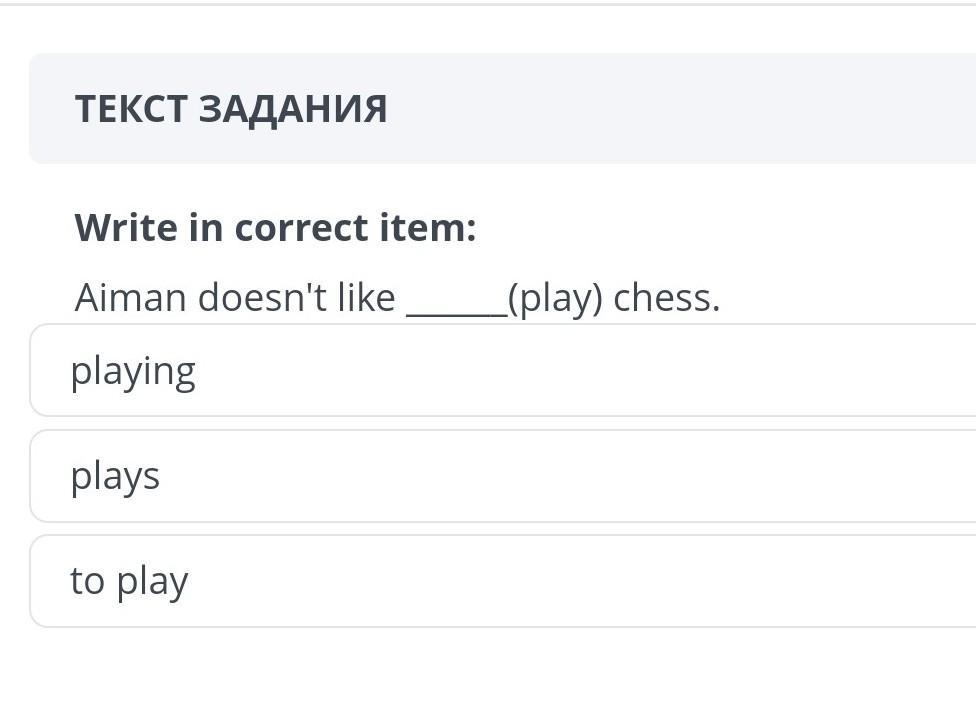Screen dimensions: 976x717
Task: Choose the "plays" answer option
Action: click(500, 476)
